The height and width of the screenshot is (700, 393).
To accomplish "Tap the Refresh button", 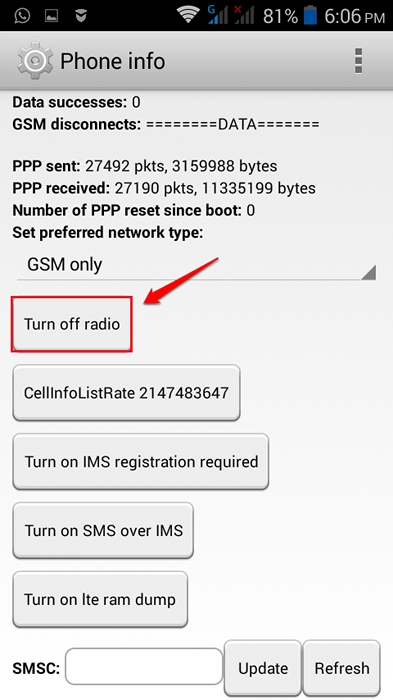I will (x=342, y=668).
